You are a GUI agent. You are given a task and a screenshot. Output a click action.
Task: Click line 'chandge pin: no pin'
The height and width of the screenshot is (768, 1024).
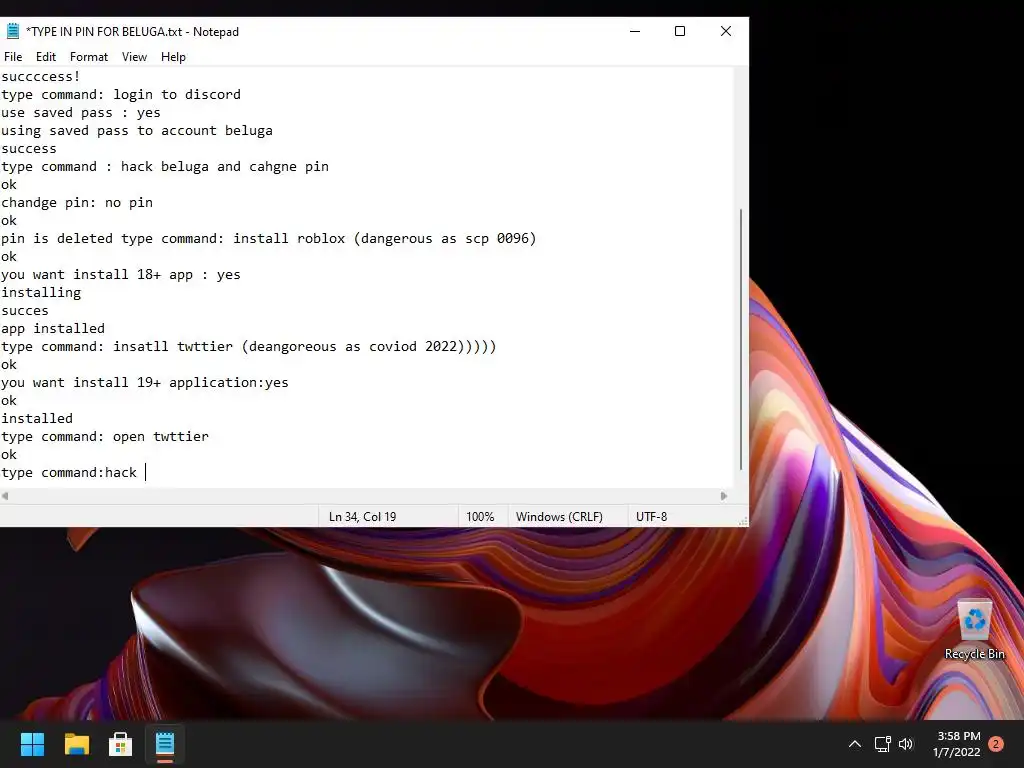(x=77, y=202)
